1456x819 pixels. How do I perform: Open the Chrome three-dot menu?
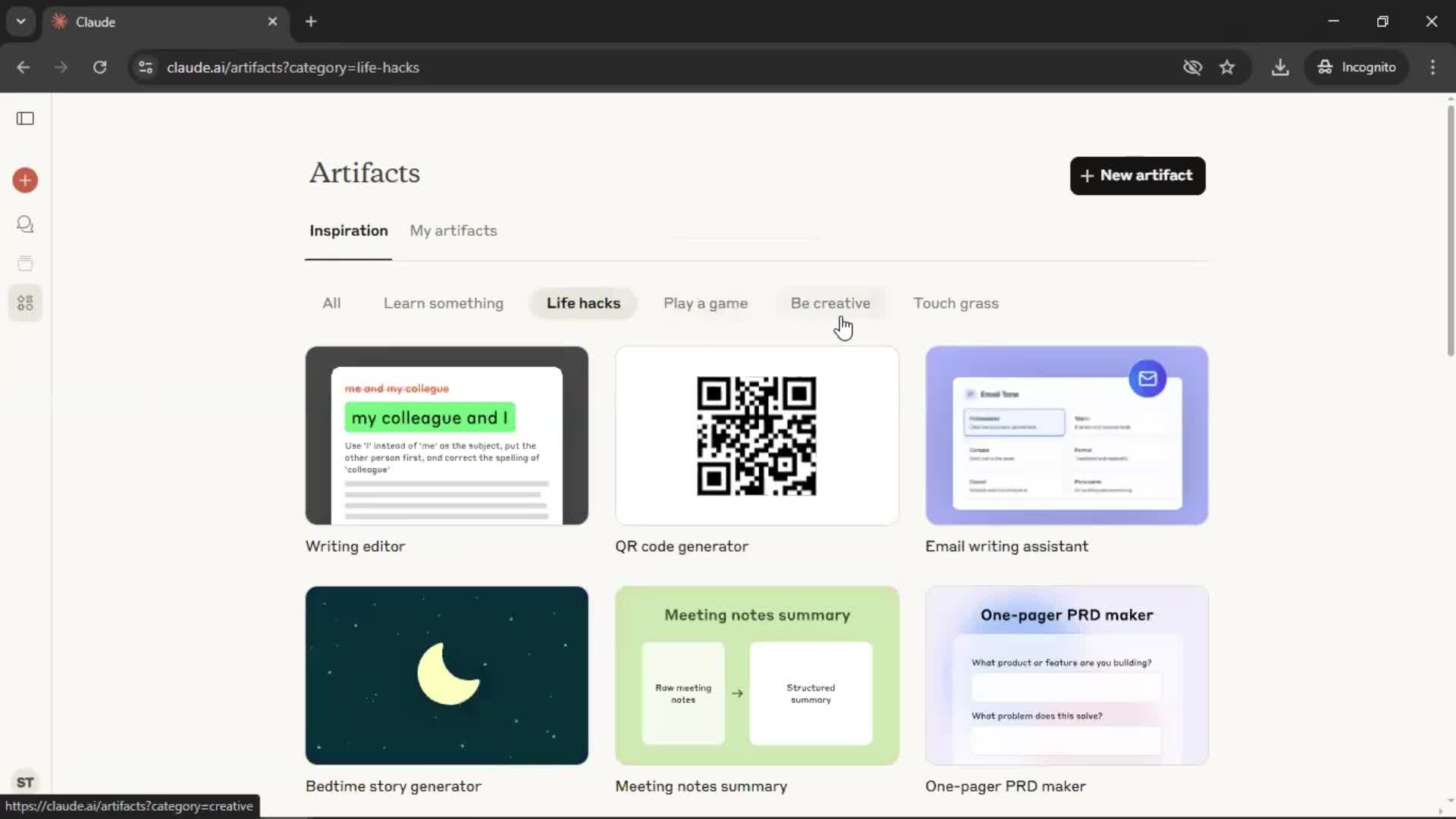pyautogui.click(x=1432, y=67)
